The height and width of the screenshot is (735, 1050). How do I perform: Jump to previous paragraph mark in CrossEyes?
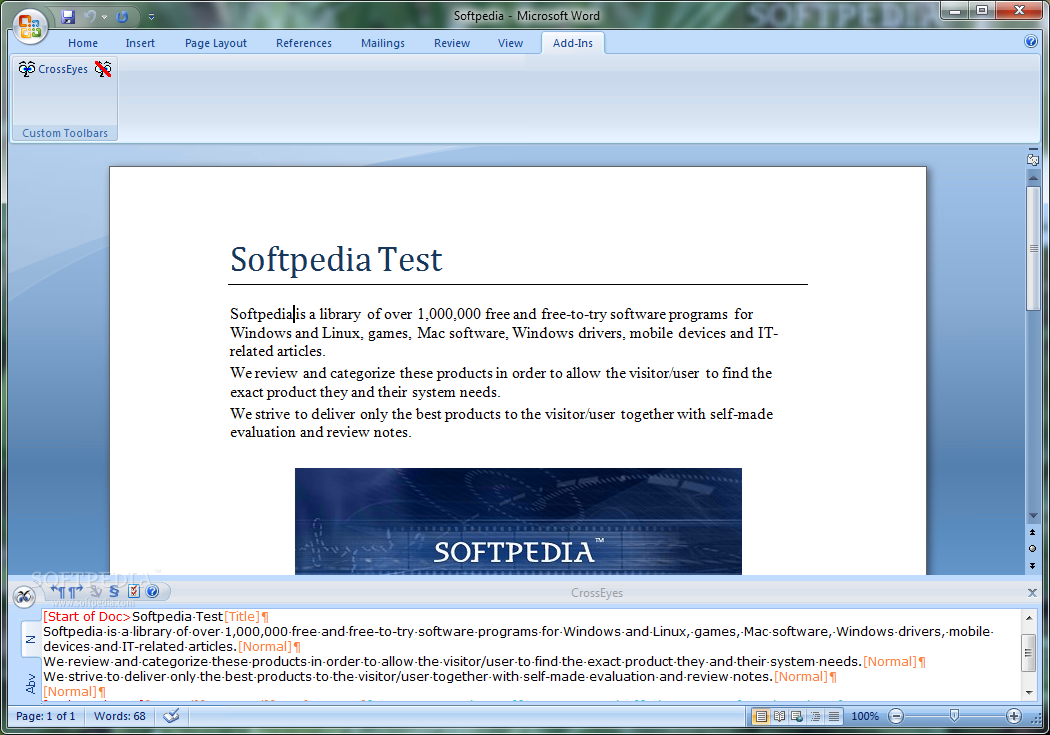[58, 591]
